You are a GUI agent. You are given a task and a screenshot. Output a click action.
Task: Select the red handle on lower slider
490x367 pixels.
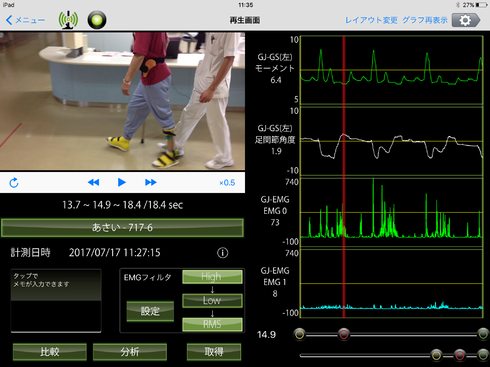[x=460, y=356]
